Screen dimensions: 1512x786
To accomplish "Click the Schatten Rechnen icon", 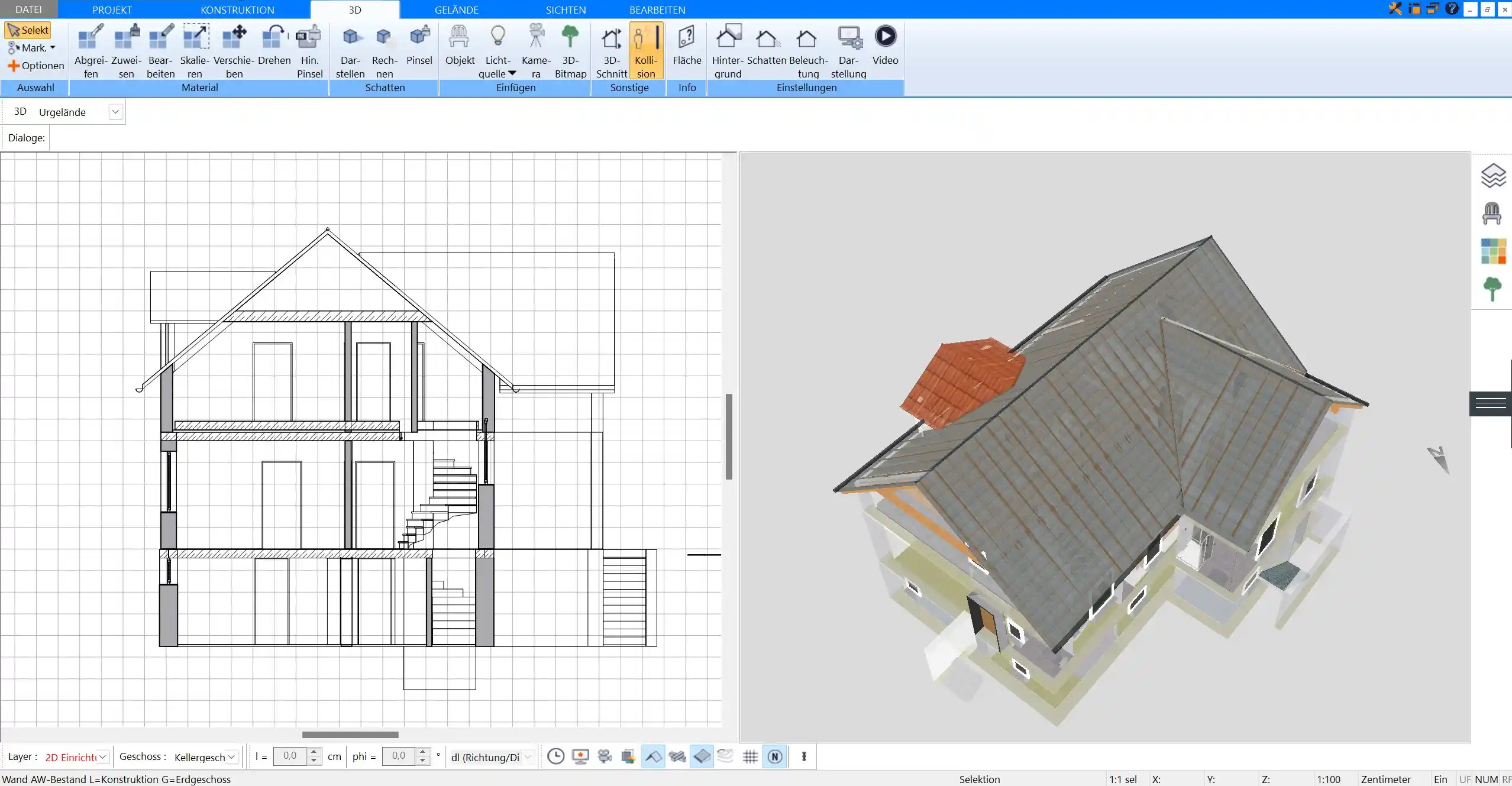I will click(385, 51).
